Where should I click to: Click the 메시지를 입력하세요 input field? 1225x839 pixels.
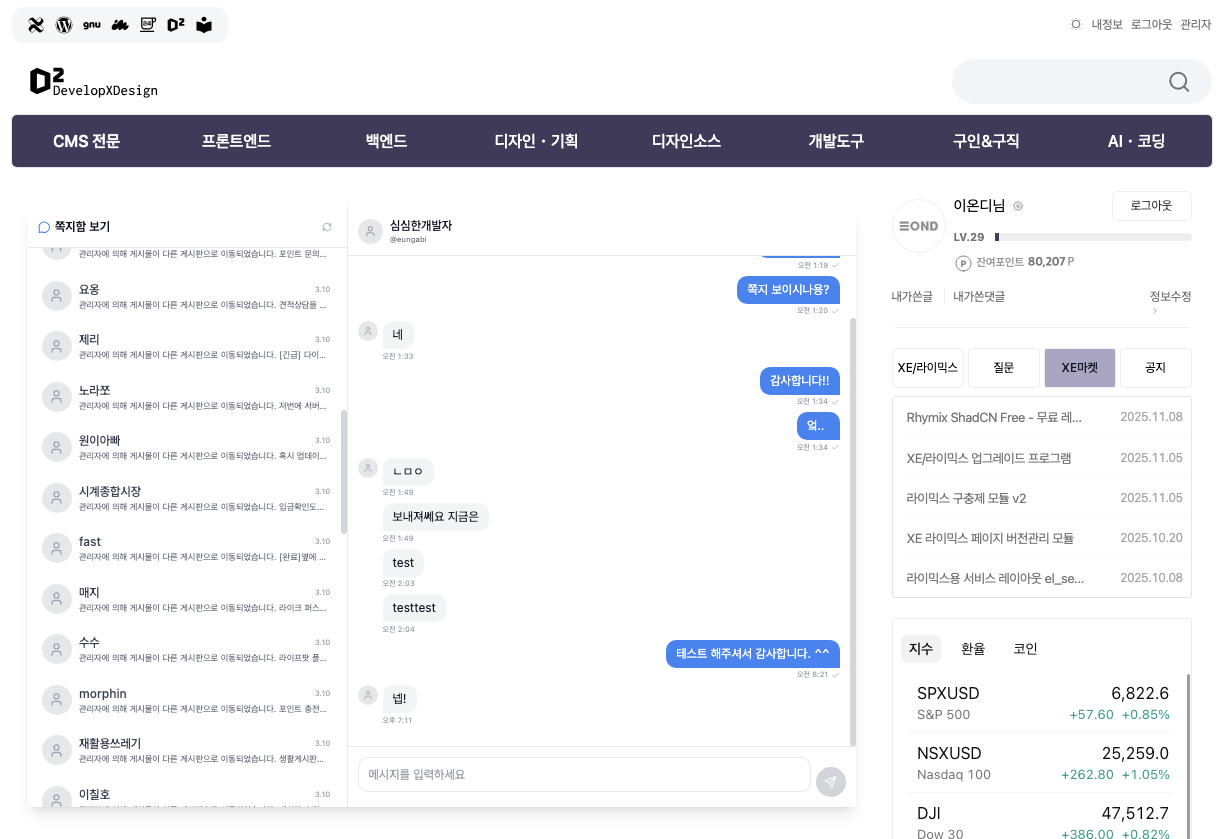click(584, 774)
